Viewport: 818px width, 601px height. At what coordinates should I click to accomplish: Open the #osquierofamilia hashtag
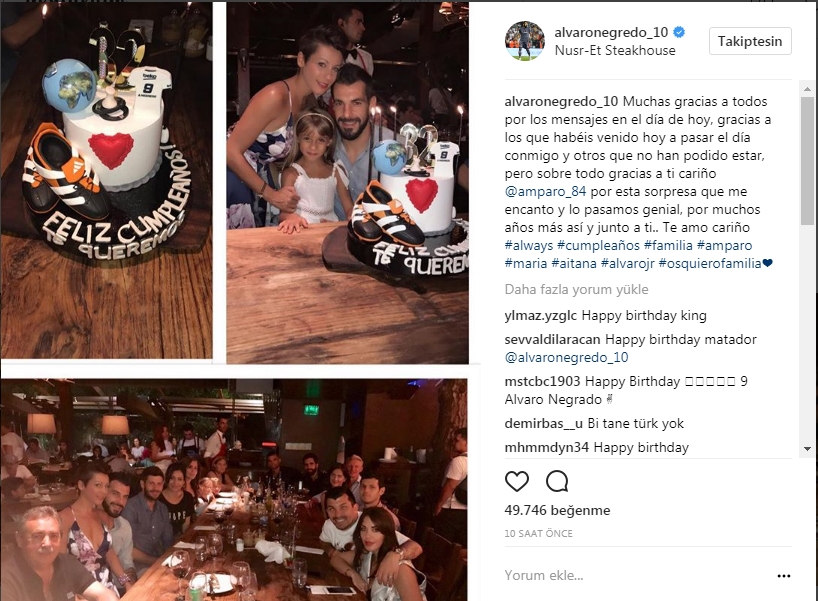[x=710, y=263]
